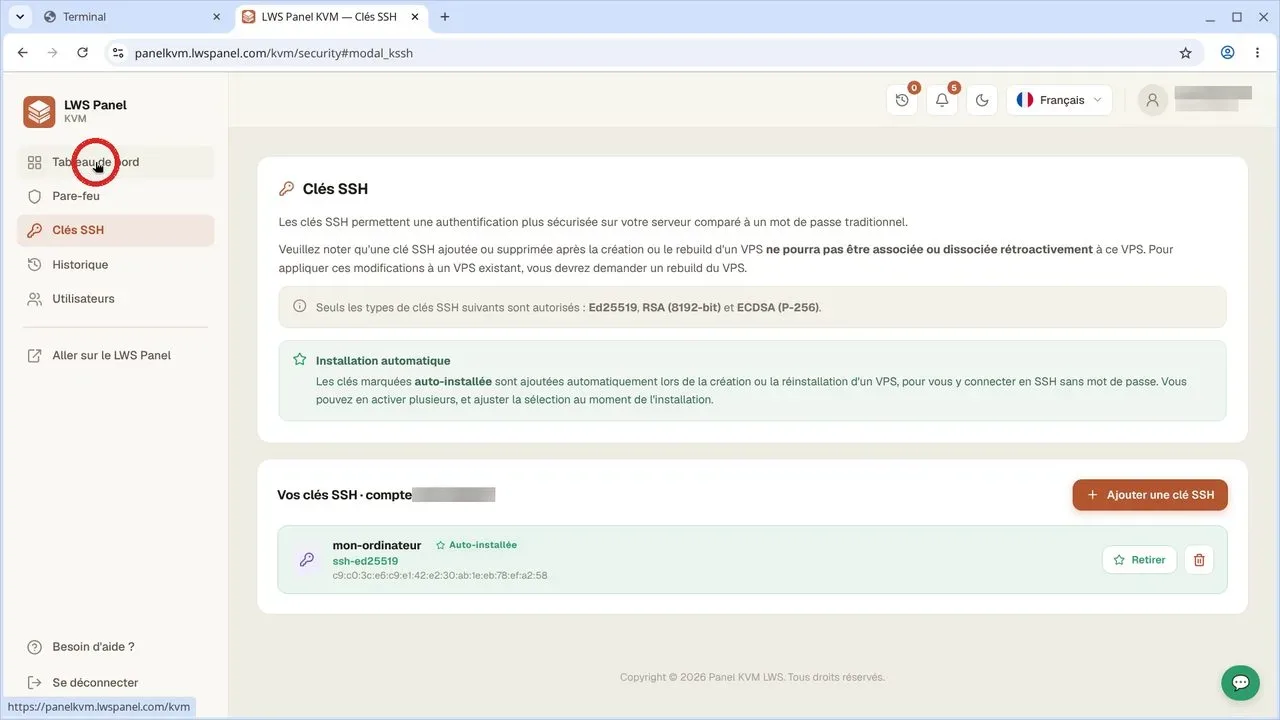The image size is (1280, 720).
Task: Open the browser three-dot menu
Action: click(1257, 53)
